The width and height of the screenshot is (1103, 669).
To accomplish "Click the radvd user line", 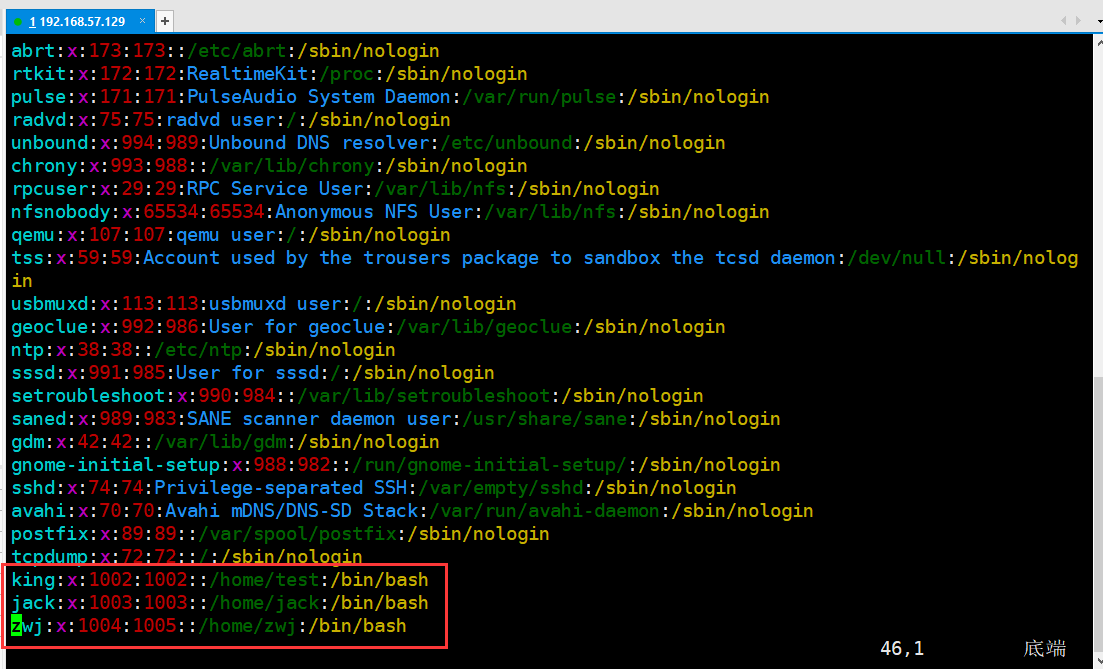I will (231, 120).
